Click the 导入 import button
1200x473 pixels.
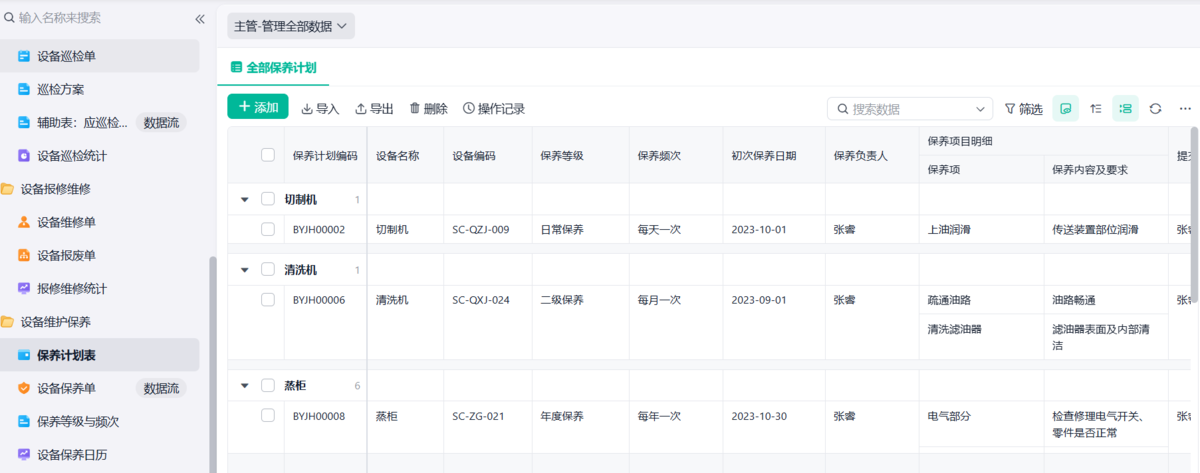(320, 108)
